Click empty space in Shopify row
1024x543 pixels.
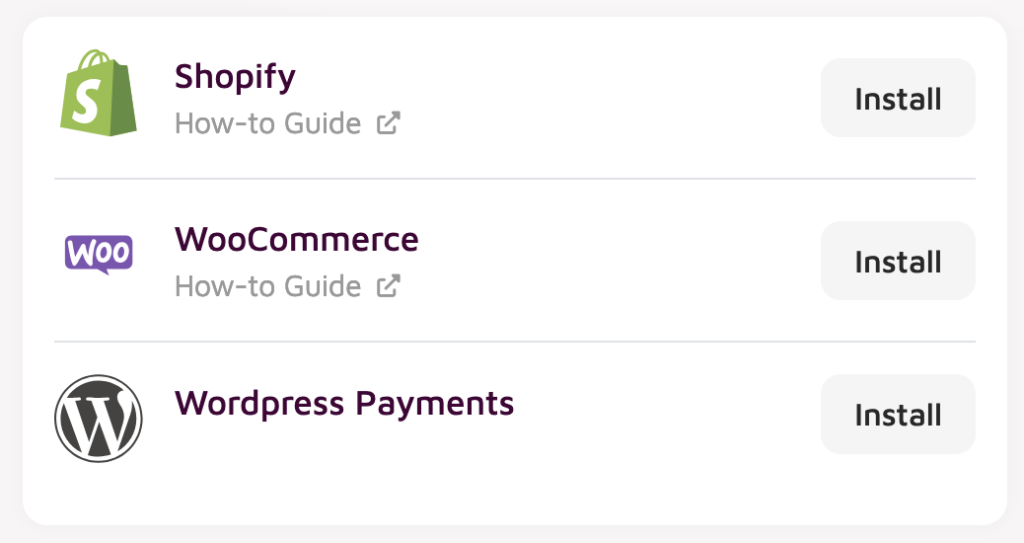pos(607,98)
